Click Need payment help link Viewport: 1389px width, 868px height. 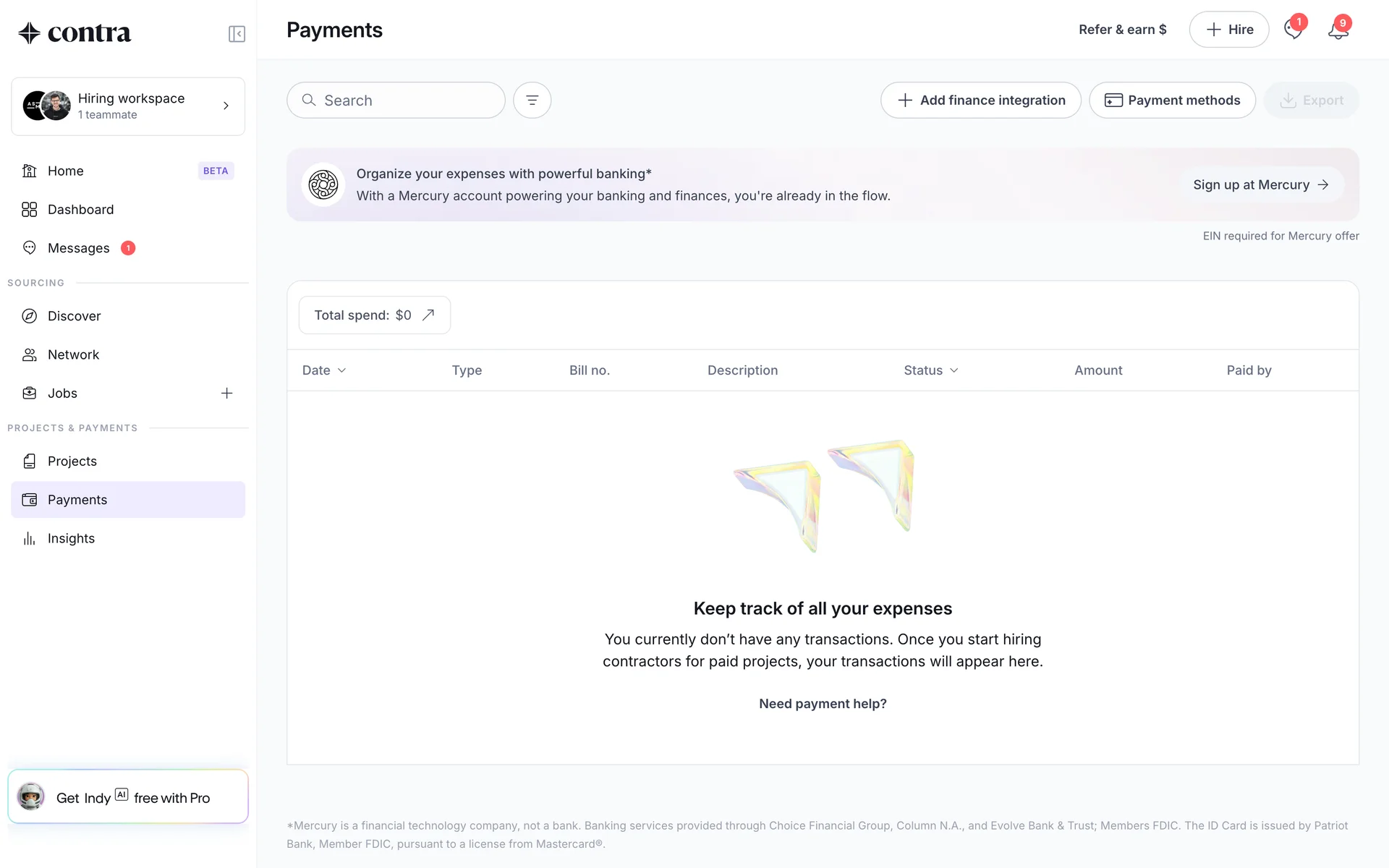pyautogui.click(x=823, y=704)
